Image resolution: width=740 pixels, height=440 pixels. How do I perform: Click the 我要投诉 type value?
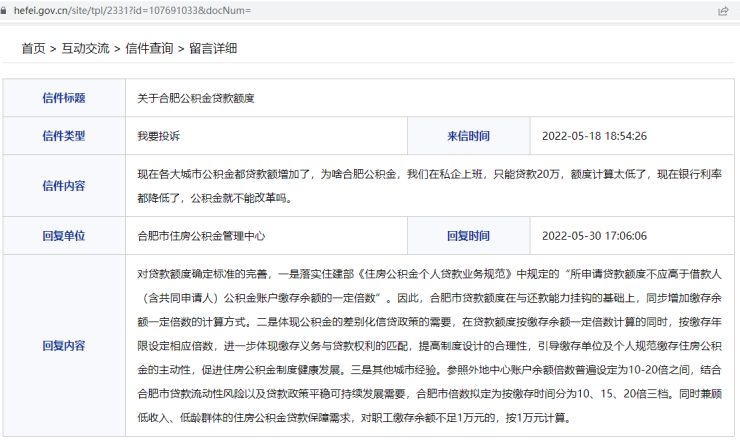click(x=159, y=136)
